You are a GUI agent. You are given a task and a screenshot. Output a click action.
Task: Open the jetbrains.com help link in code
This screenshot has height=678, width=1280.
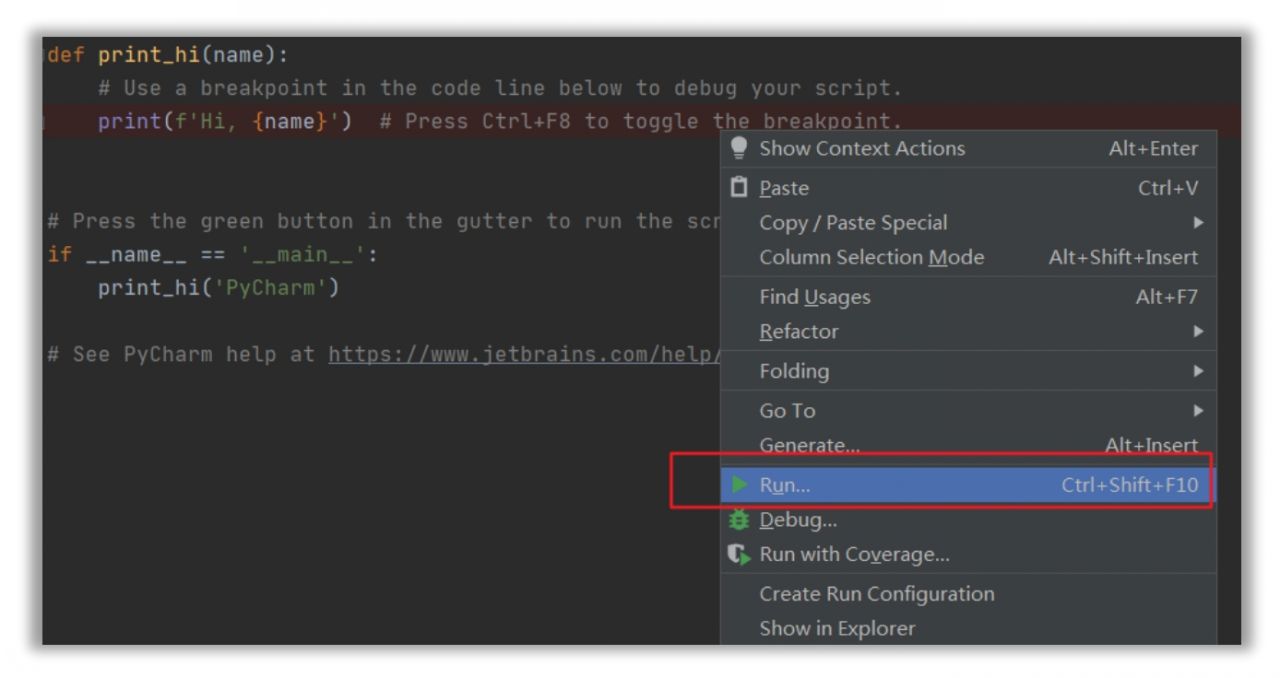tap(524, 354)
